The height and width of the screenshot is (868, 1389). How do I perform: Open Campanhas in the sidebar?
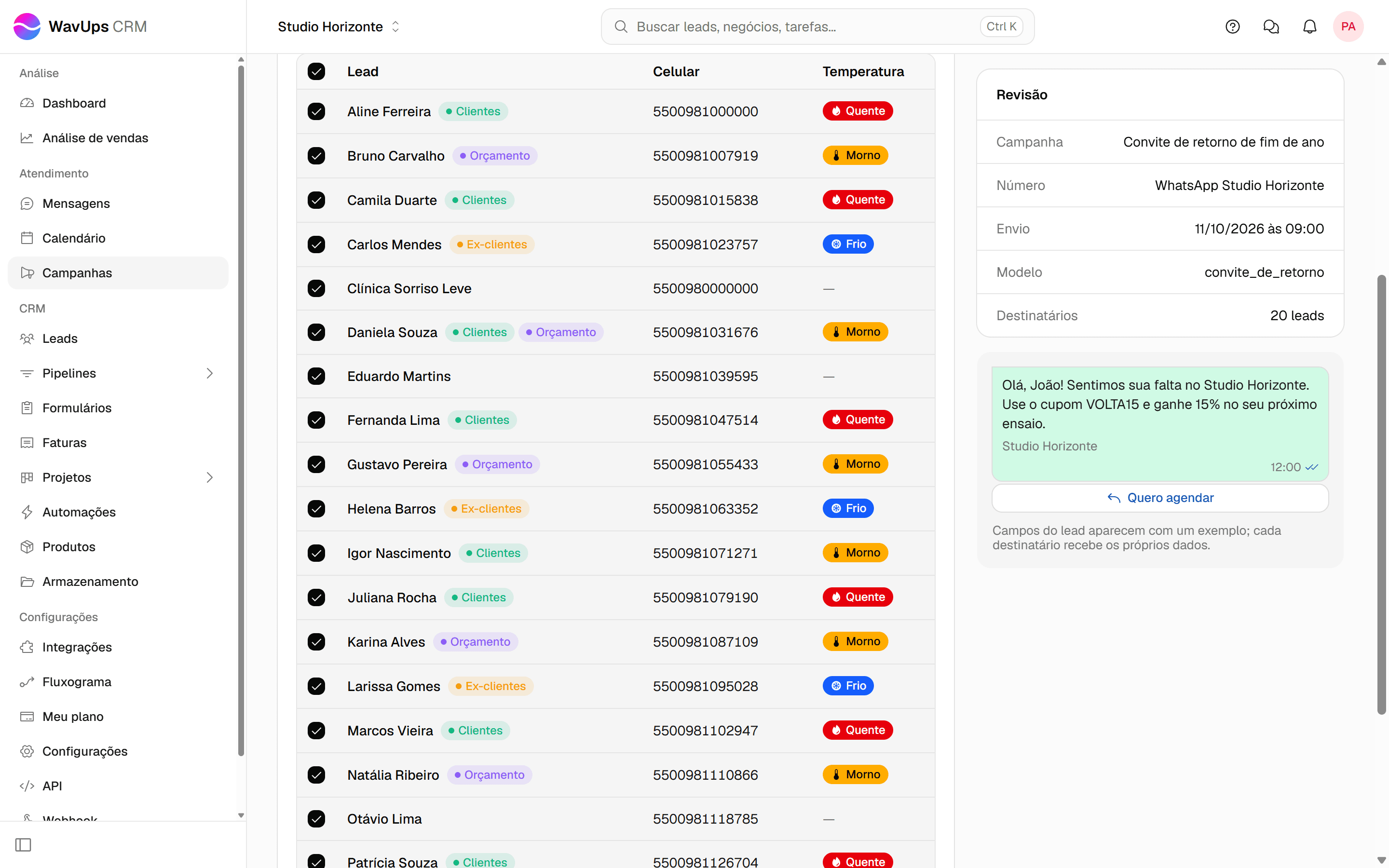pyautogui.click(x=118, y=272)
